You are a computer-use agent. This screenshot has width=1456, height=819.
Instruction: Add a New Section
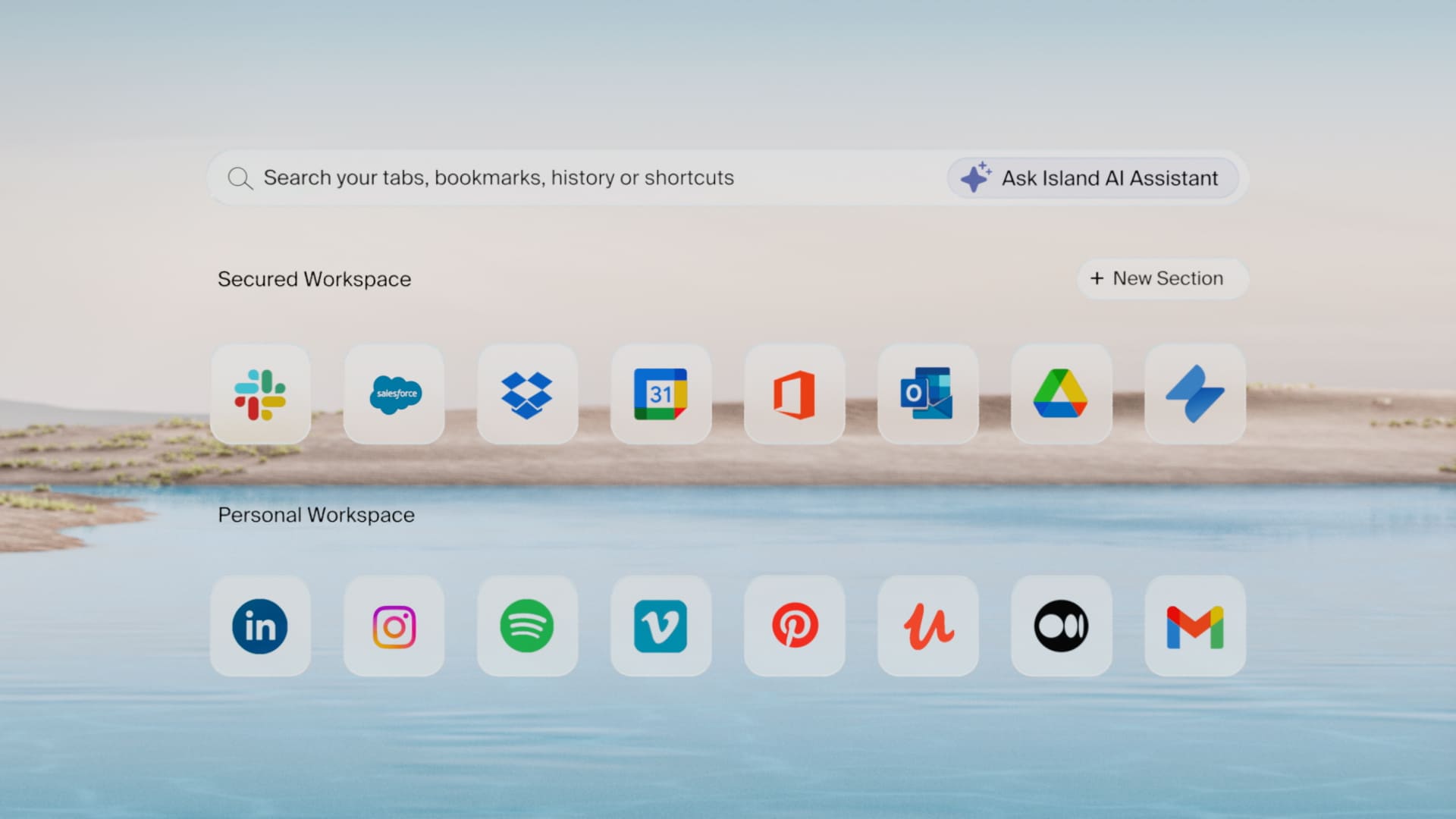[1159, 278]
